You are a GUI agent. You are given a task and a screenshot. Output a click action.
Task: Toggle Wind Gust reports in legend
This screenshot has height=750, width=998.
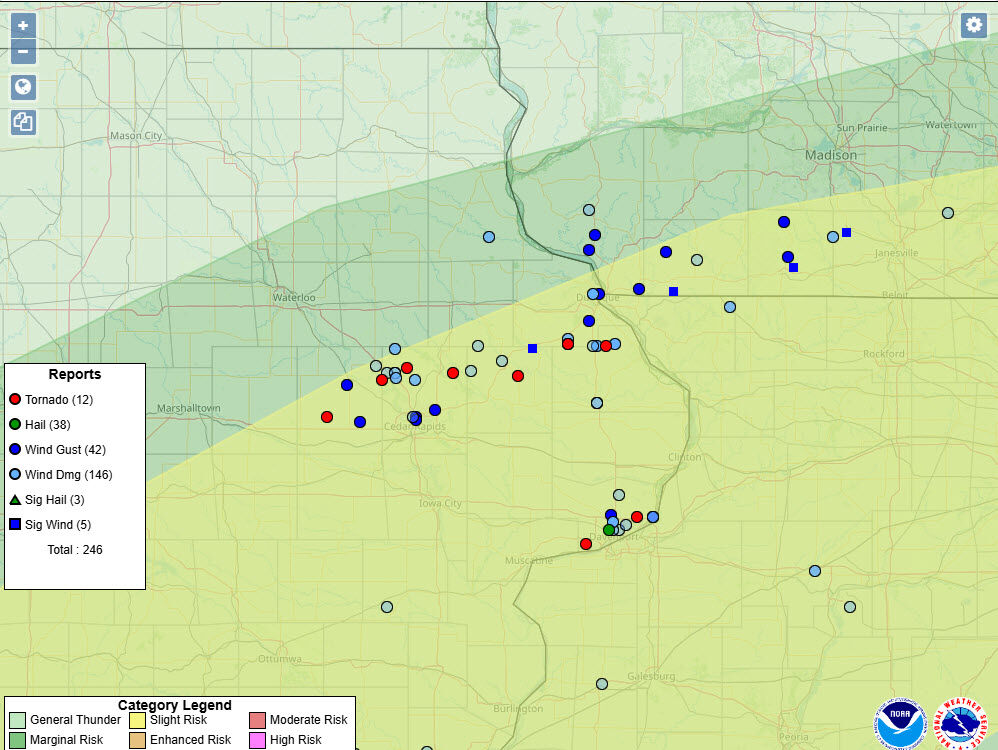[x=15, y=450]
